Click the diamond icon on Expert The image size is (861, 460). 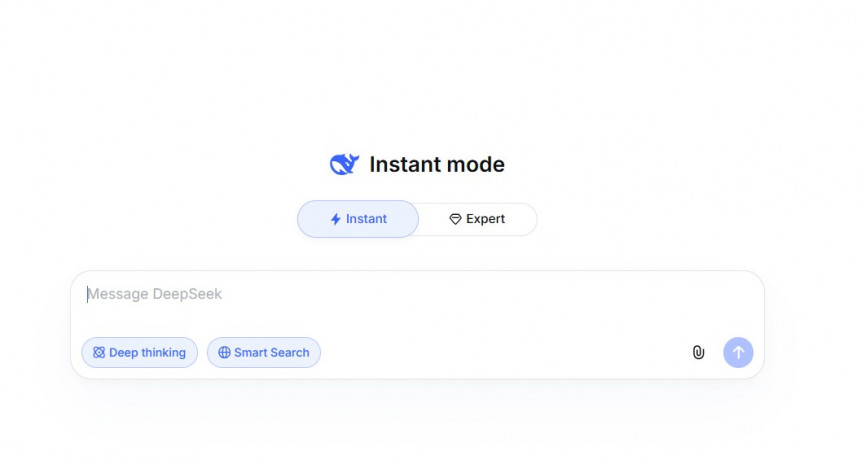click(455, 219)
